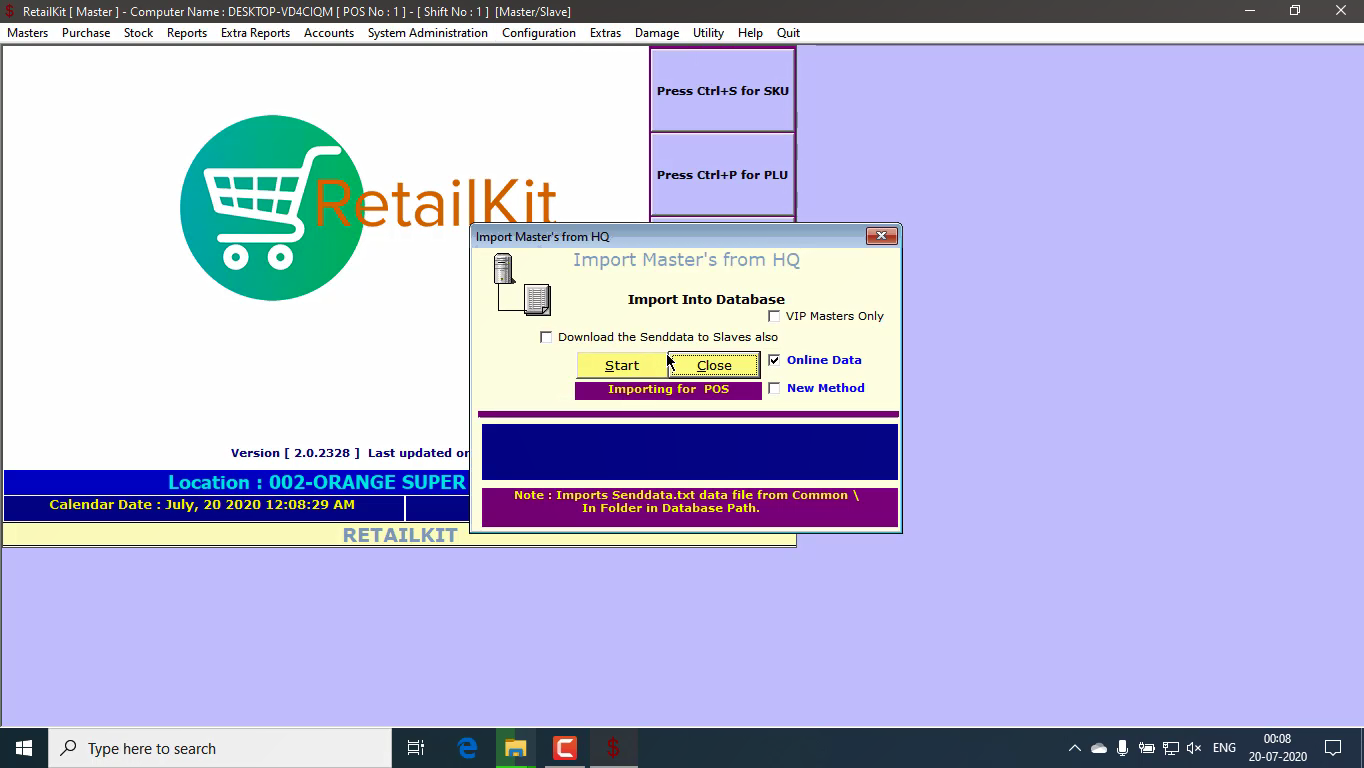Open the Windows Start menu
Screen dimensions: 1364x768
coord(24,748)
